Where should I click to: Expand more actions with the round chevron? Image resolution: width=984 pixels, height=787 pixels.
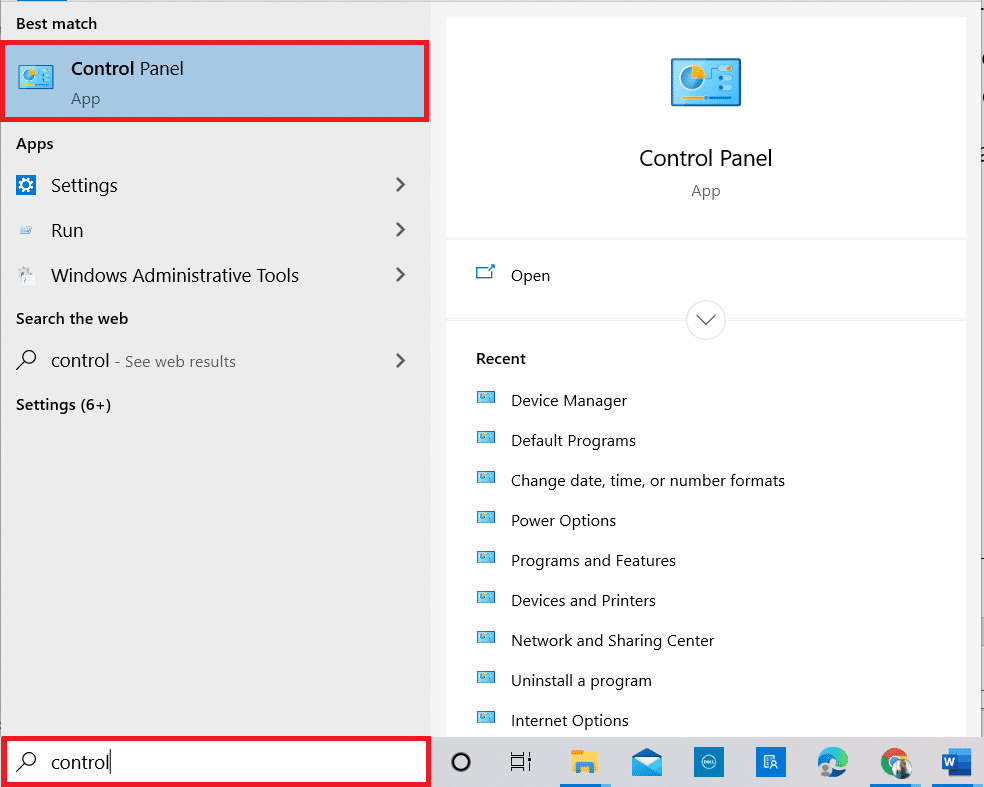click(x=706, y=320)
